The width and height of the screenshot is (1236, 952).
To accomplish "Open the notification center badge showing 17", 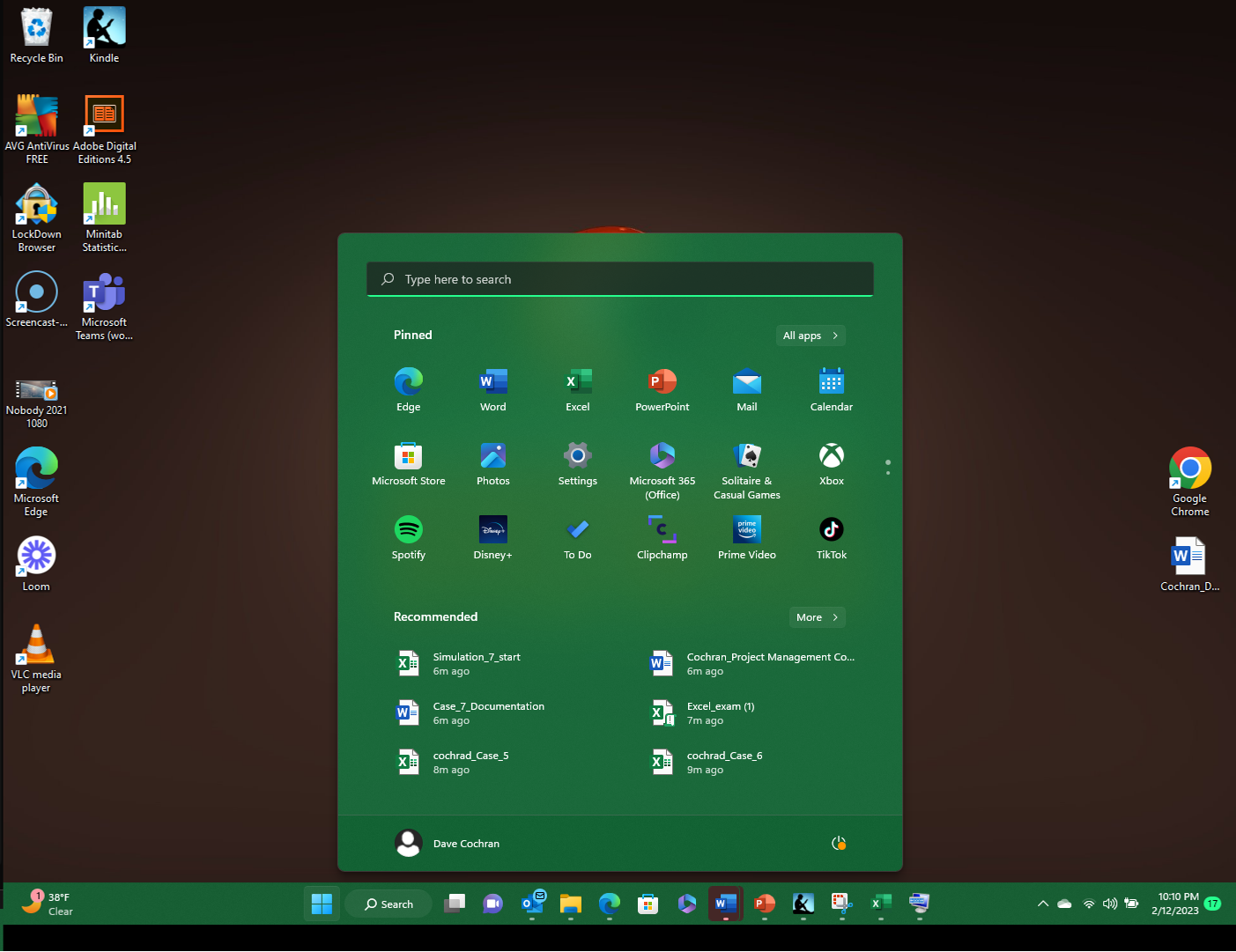I will [x=1213, y=904].
